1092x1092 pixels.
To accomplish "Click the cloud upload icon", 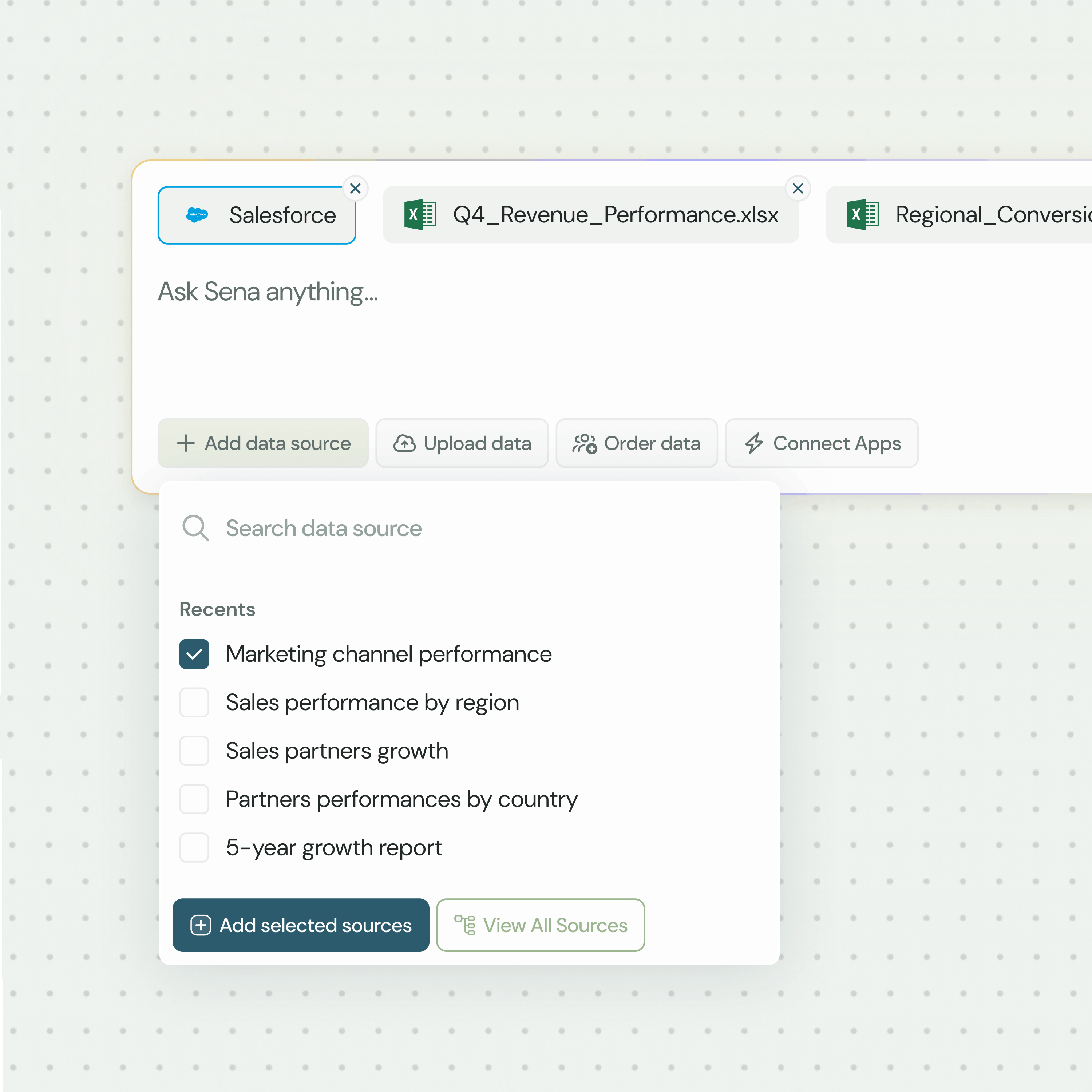I will tap(404, 444).
